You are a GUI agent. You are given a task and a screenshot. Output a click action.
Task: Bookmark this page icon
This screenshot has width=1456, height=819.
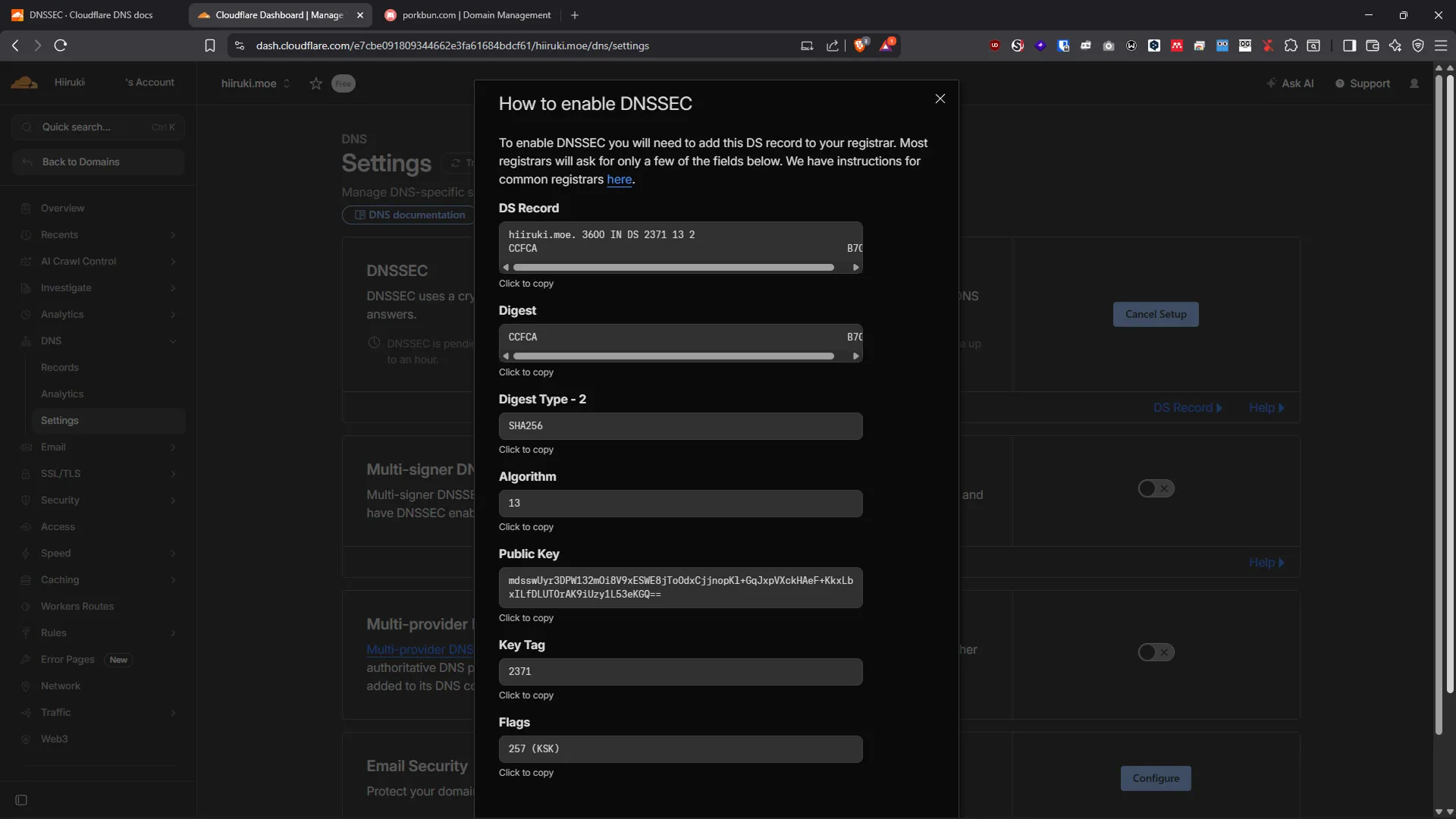pos(210,45)
